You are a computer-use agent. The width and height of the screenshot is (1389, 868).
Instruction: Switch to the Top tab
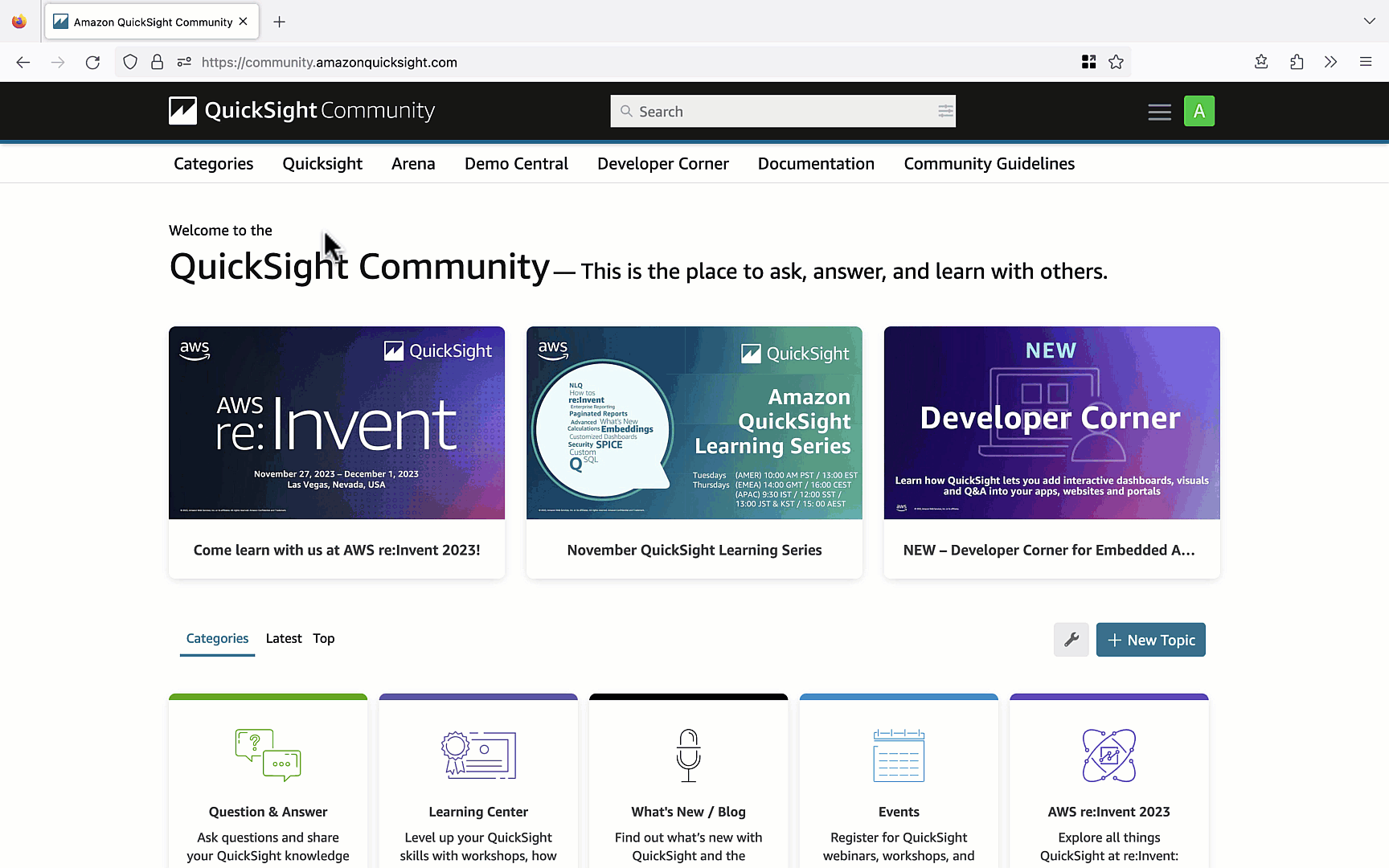click(x=324, y=638)
